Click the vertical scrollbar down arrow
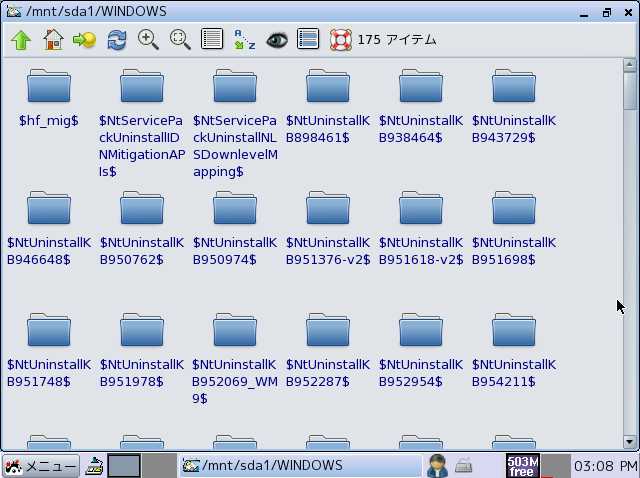 point(630,441)
